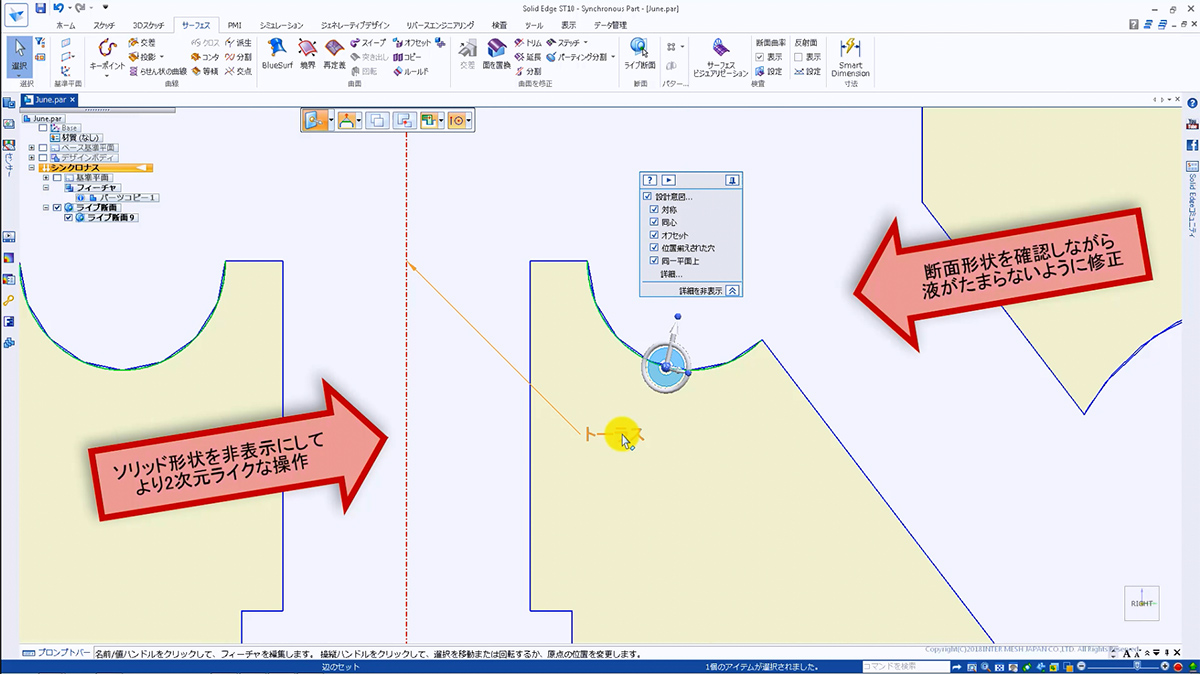The width and height of the screenshot is (1200, 674).
Task: Toggle the 同心 checkbox
Action: (x=654, y=222)
